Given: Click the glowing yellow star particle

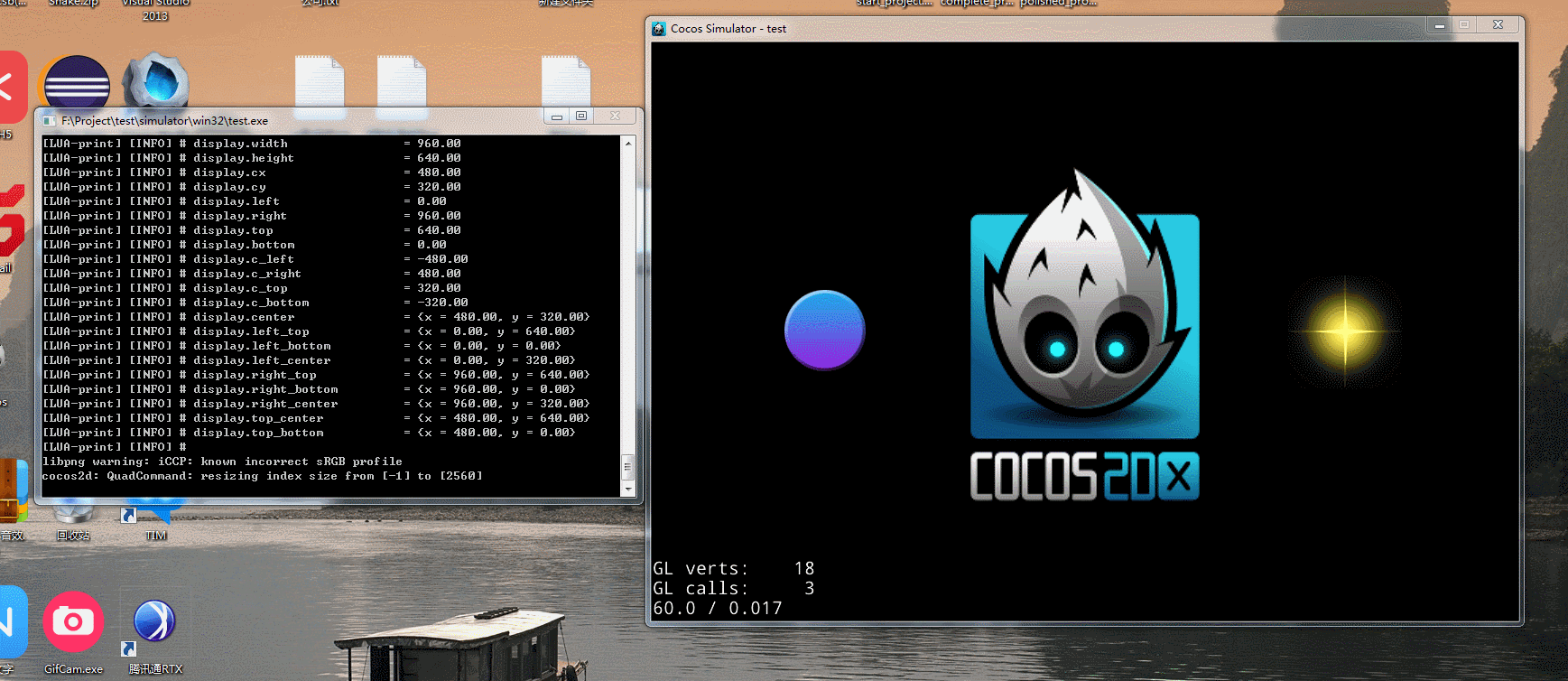Looking at the screenshot, I should click(1344, 331).
